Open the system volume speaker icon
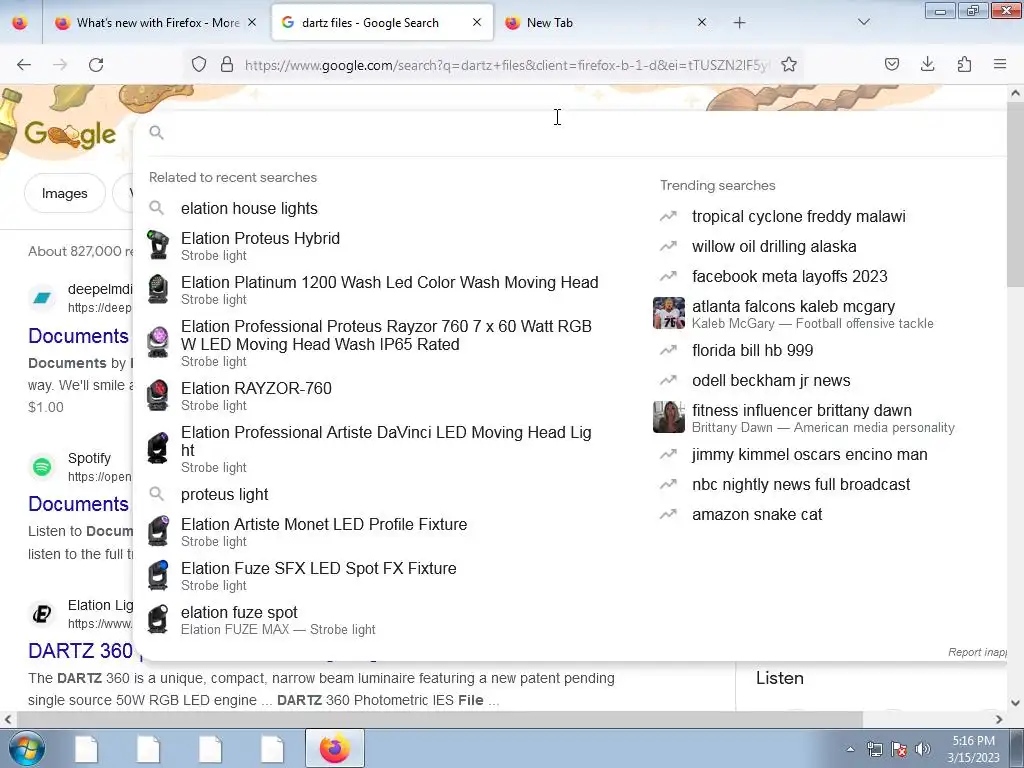 pyautogui.click(x=923, y=749)
